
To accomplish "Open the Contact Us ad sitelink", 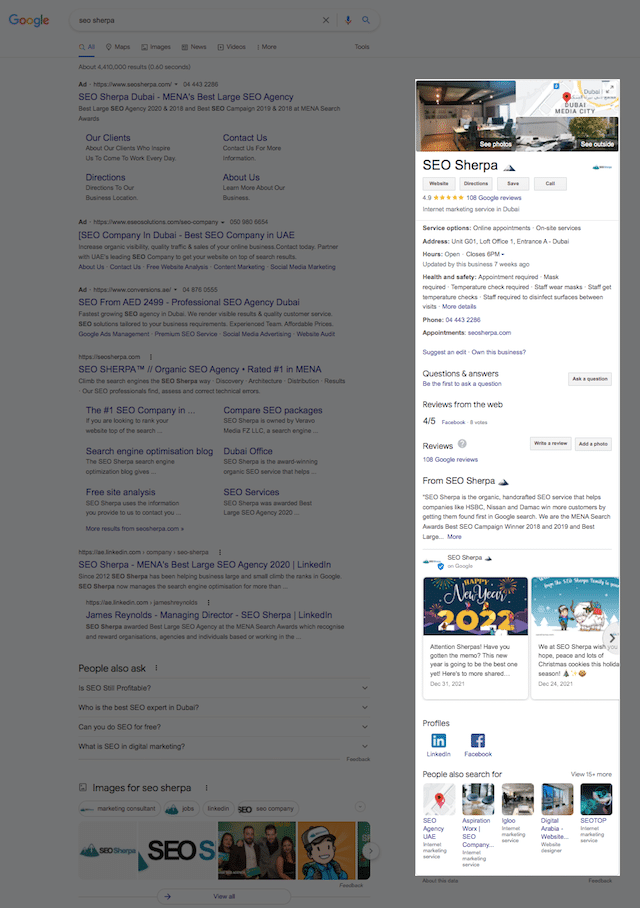I will click(x=245, y=138).
